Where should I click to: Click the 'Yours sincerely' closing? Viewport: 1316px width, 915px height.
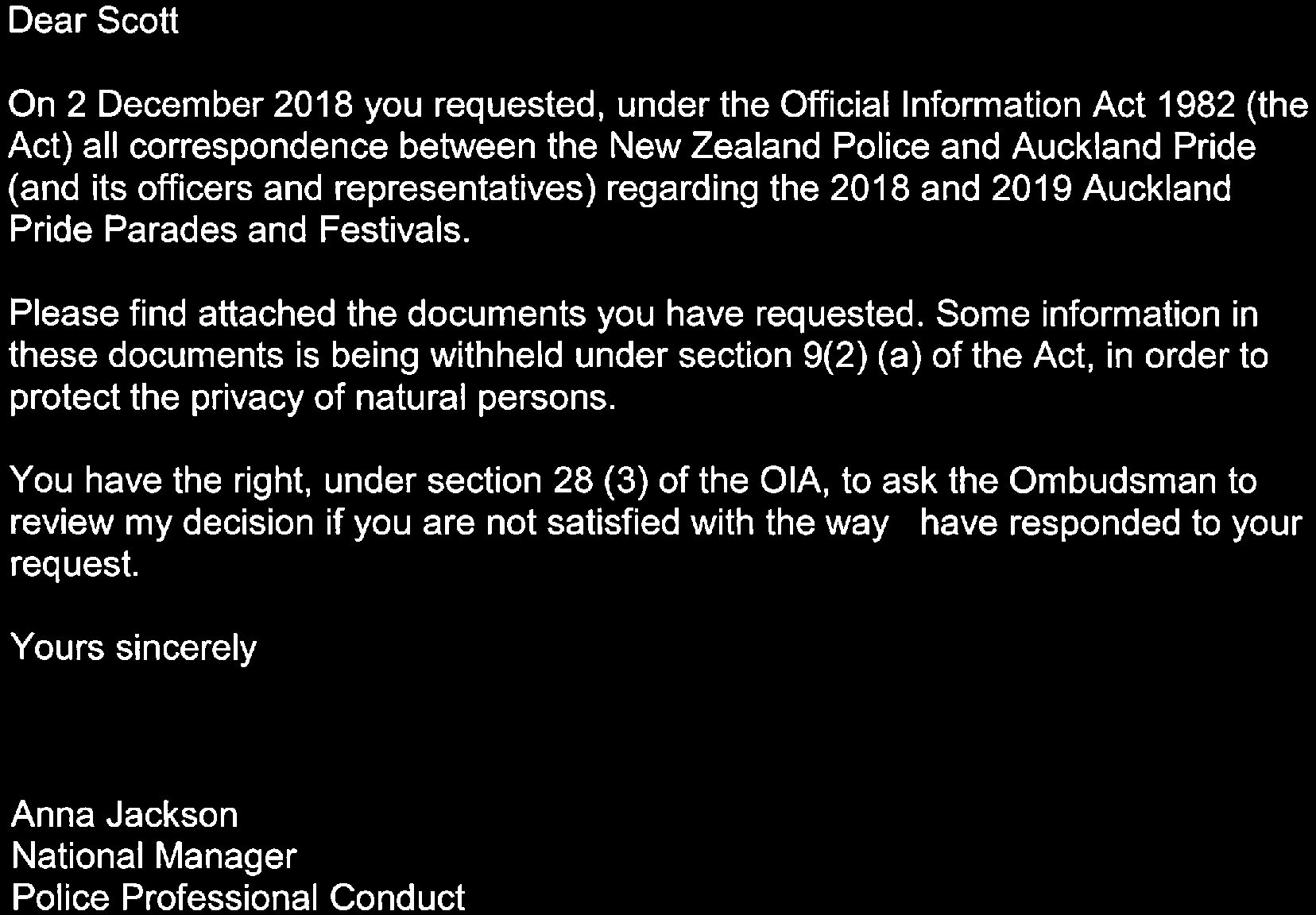coord(134,648)
